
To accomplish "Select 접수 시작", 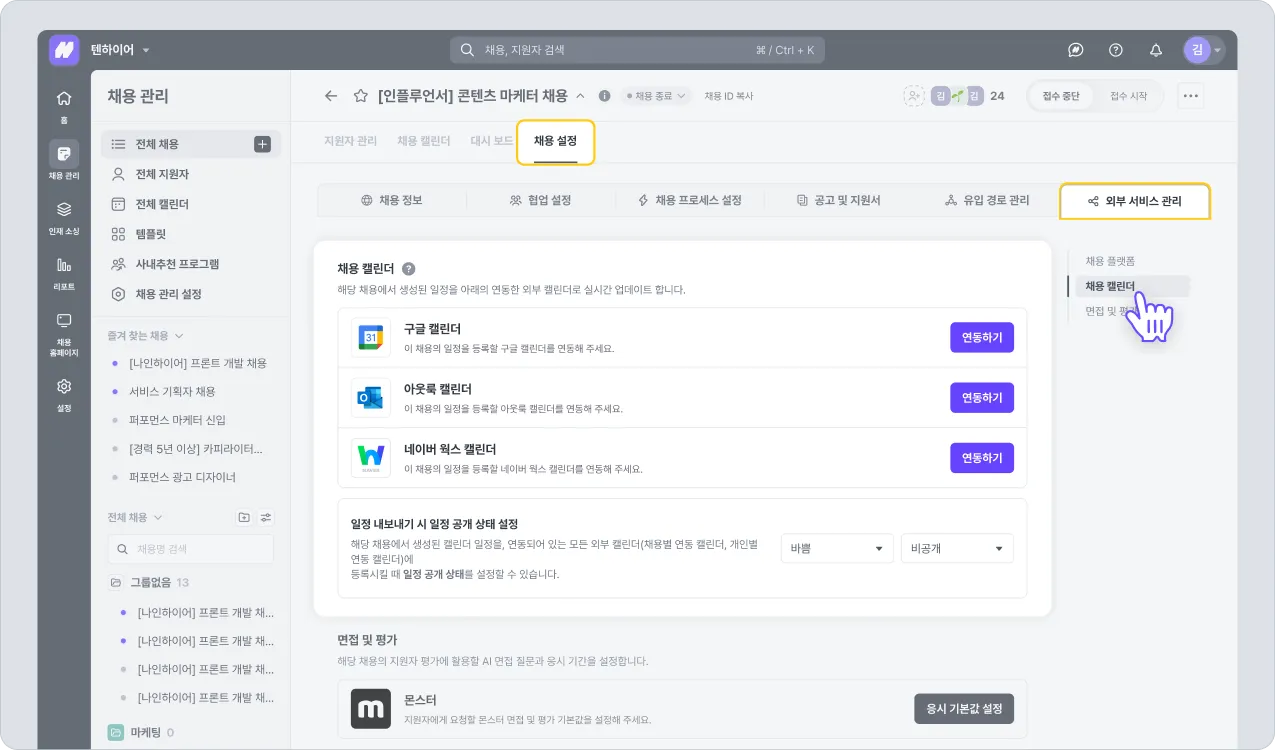I will (1129, 96).
